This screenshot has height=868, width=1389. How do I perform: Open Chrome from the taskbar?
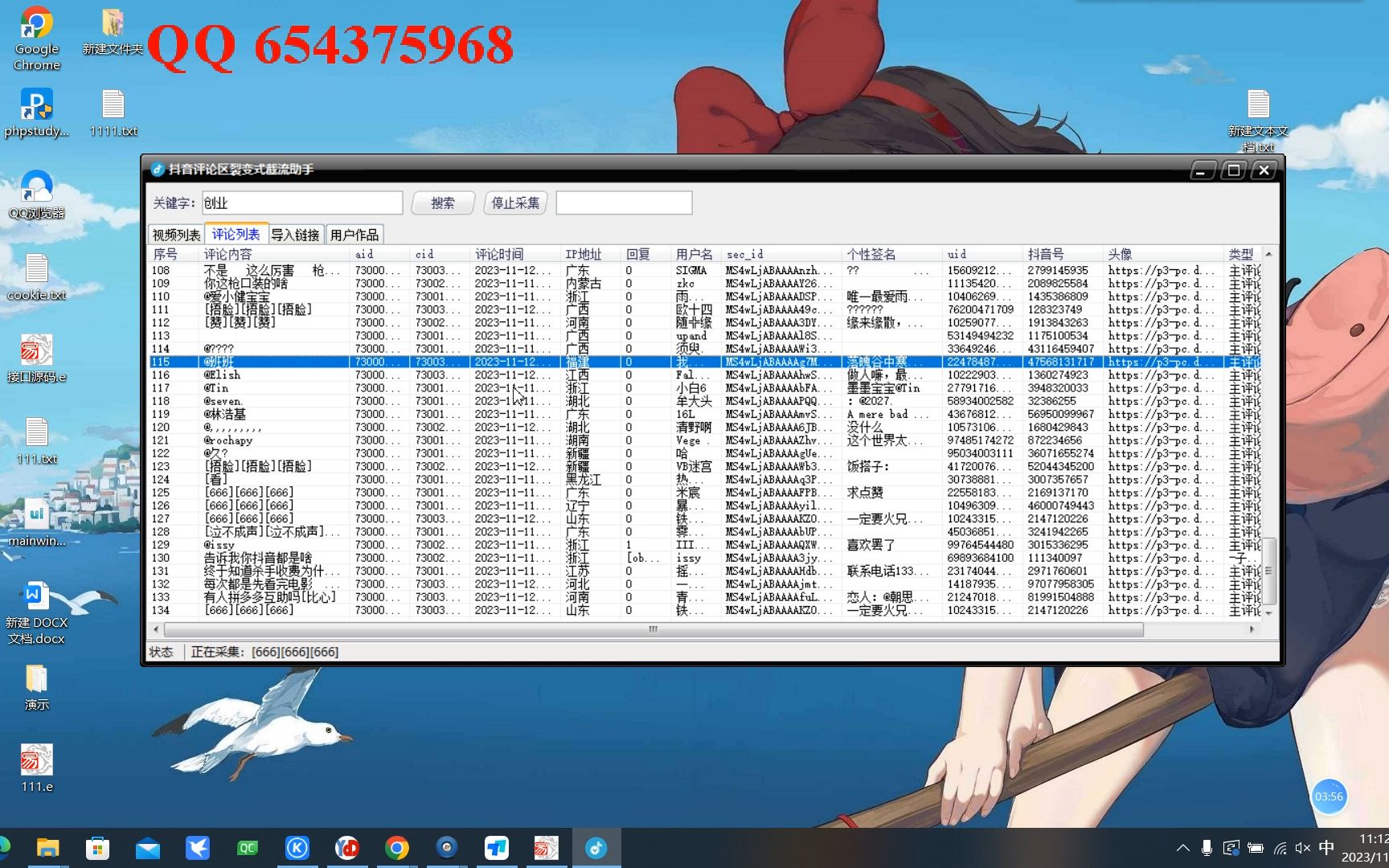tap(397, 848)
